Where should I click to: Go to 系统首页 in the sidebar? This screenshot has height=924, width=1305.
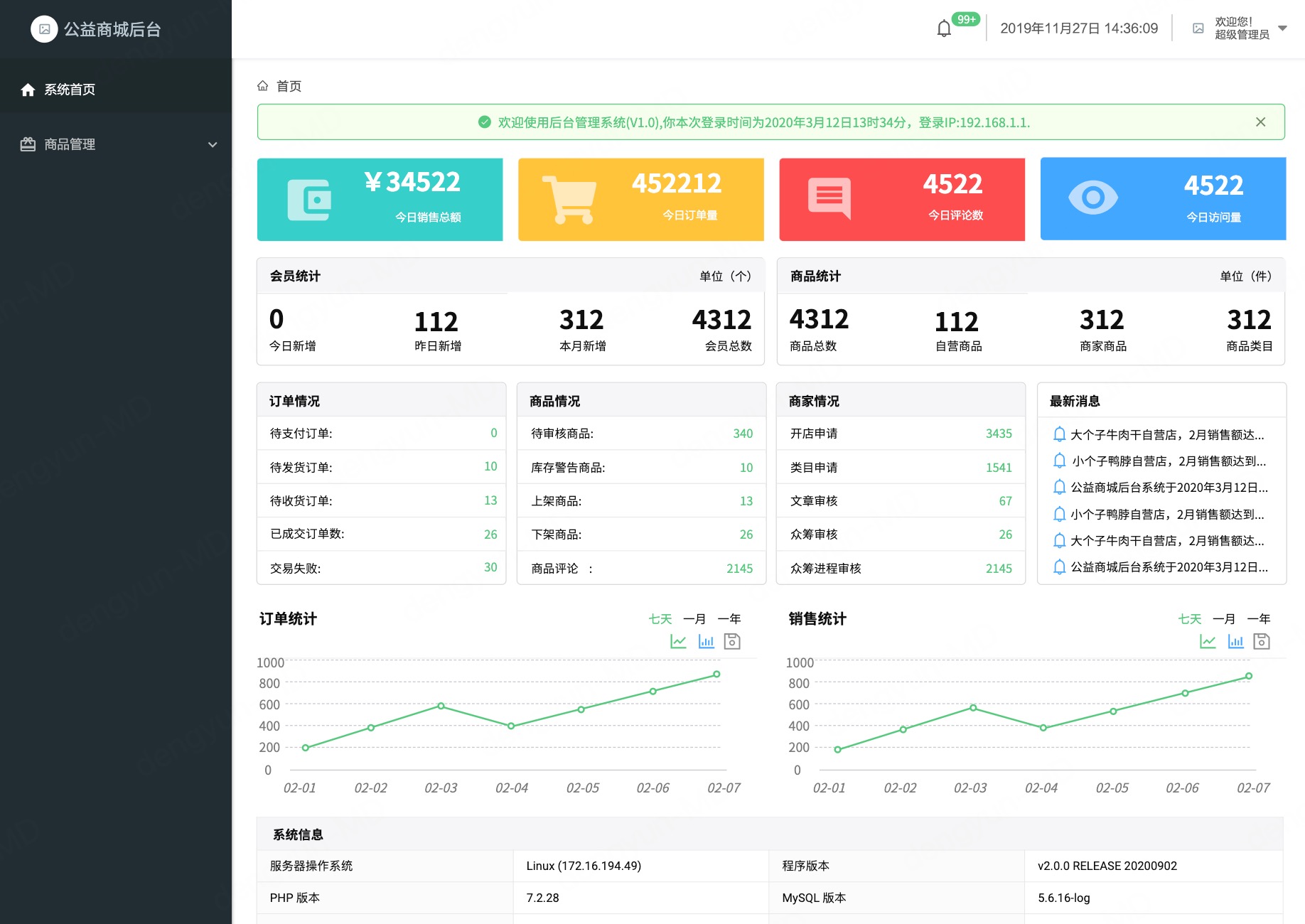point(70,90)
